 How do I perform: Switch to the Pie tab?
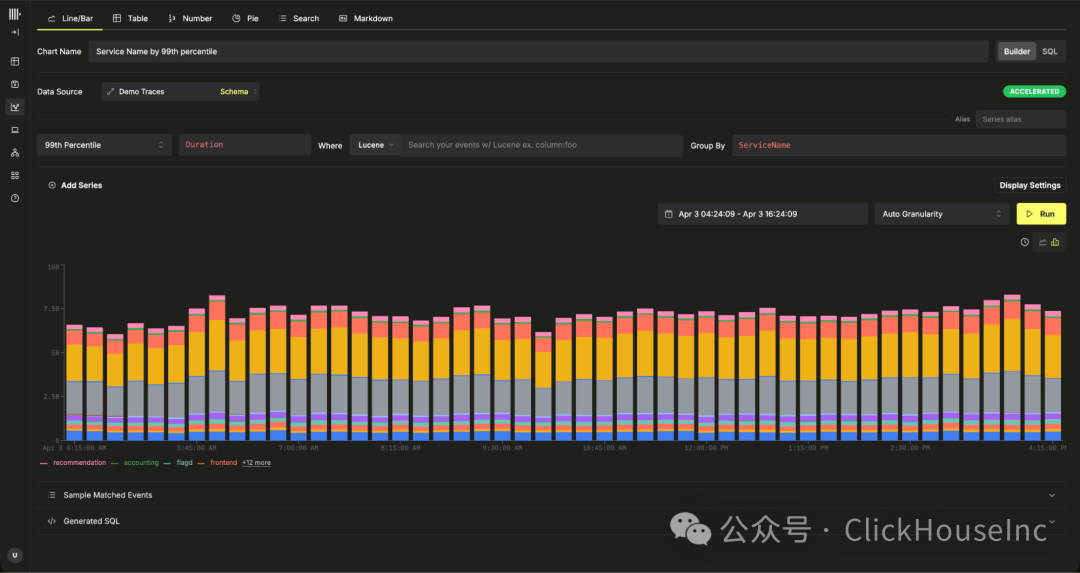(x=245, y=19)
